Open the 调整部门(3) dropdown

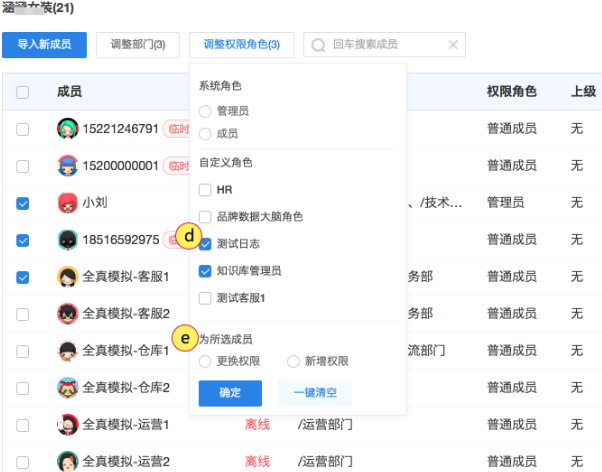pos(138,45)
